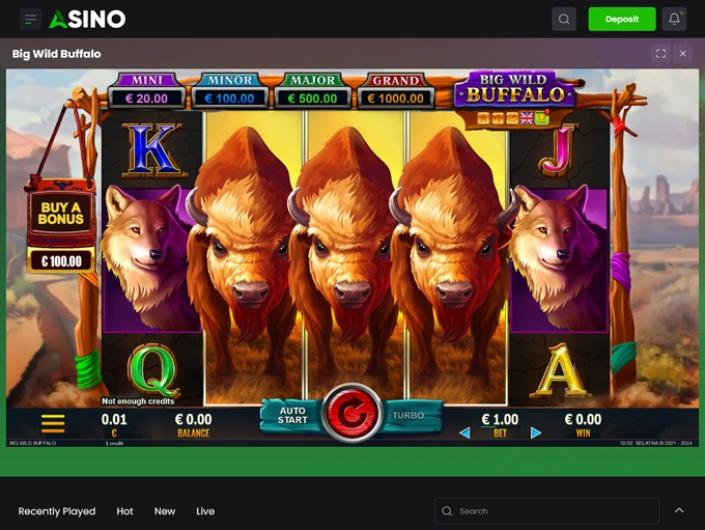
Task: Decrease the bet with left arrow
Action: pos(464,433)
